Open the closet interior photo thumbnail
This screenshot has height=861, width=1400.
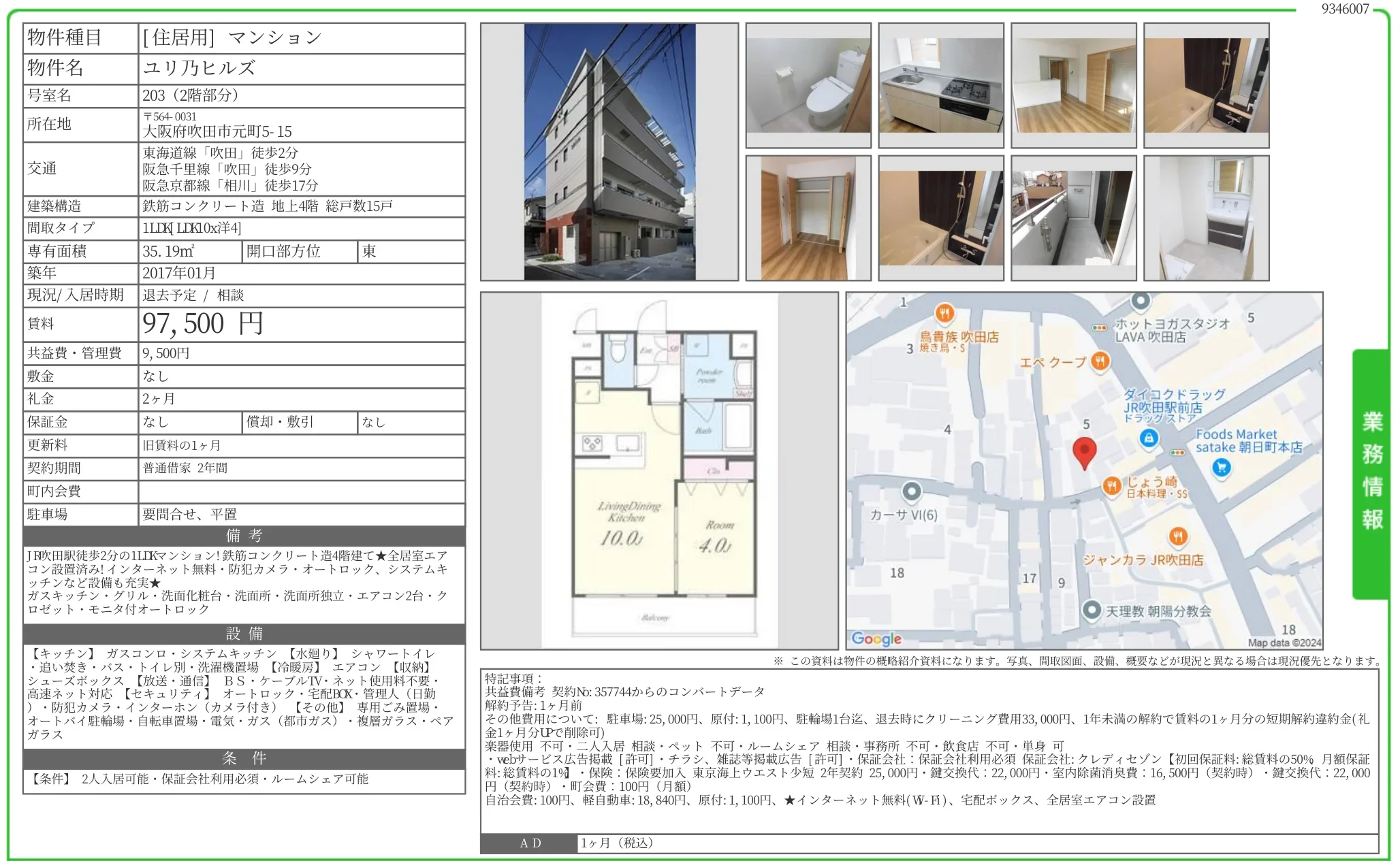(x=808, y=218)
